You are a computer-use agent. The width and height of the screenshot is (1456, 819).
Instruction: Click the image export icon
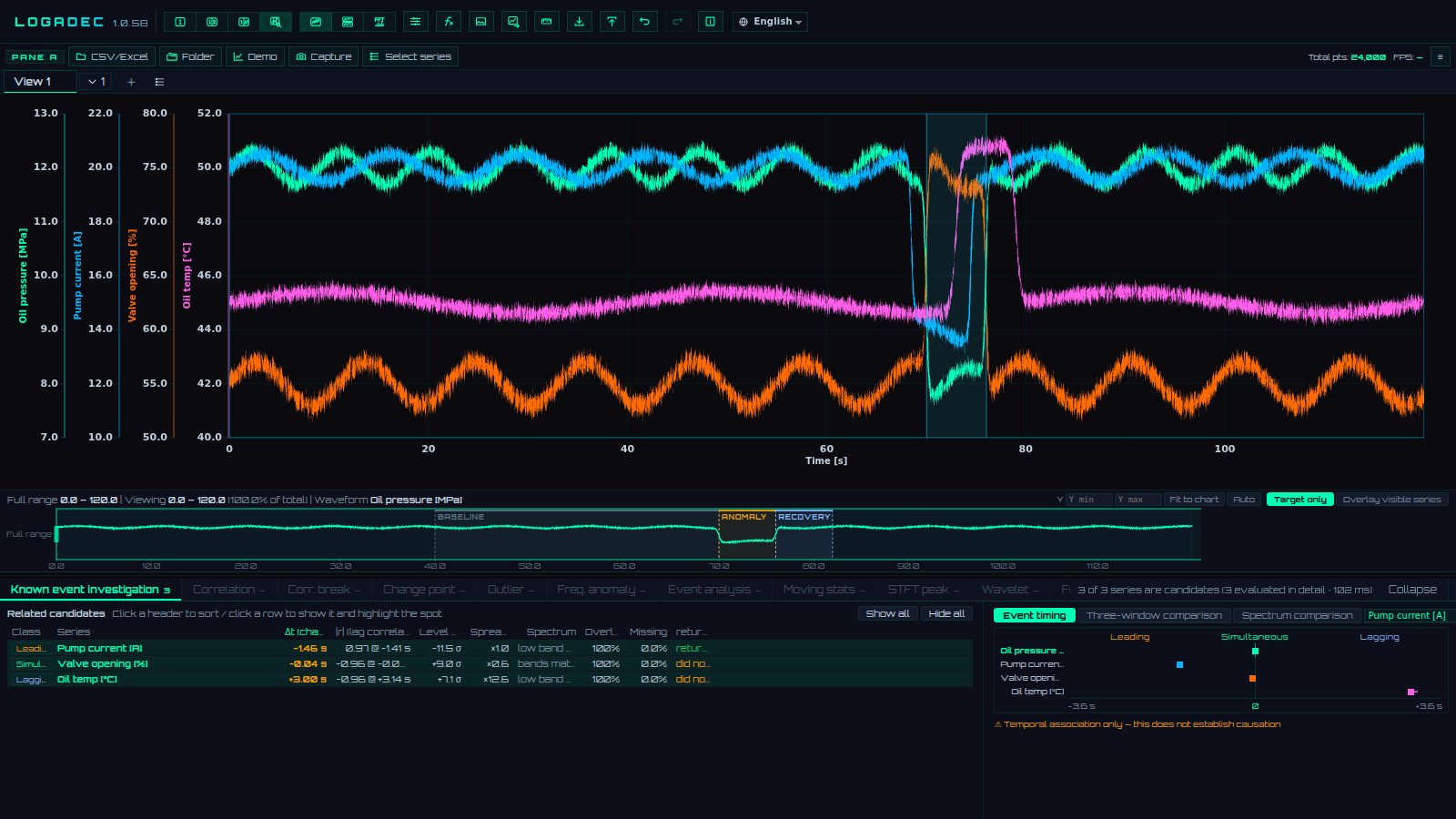tap(481, 22)
